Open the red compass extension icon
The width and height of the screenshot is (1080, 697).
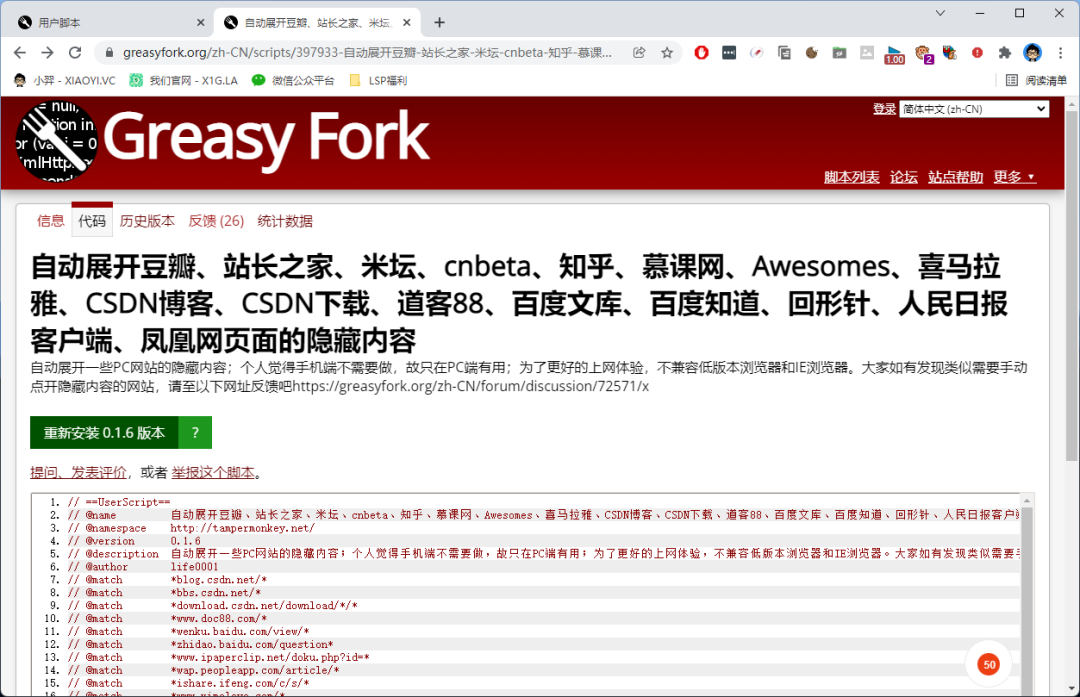756,52
